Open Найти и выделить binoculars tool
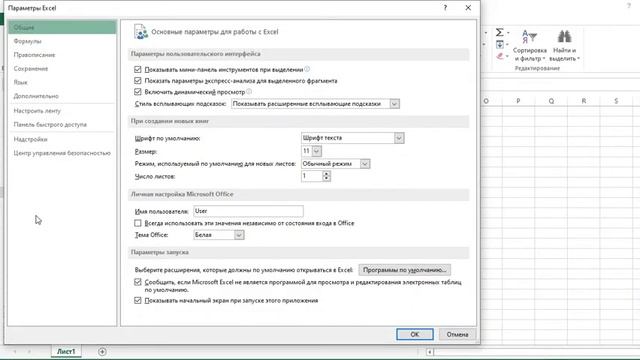Screen dimensions: 640x360 coord(564,46)
